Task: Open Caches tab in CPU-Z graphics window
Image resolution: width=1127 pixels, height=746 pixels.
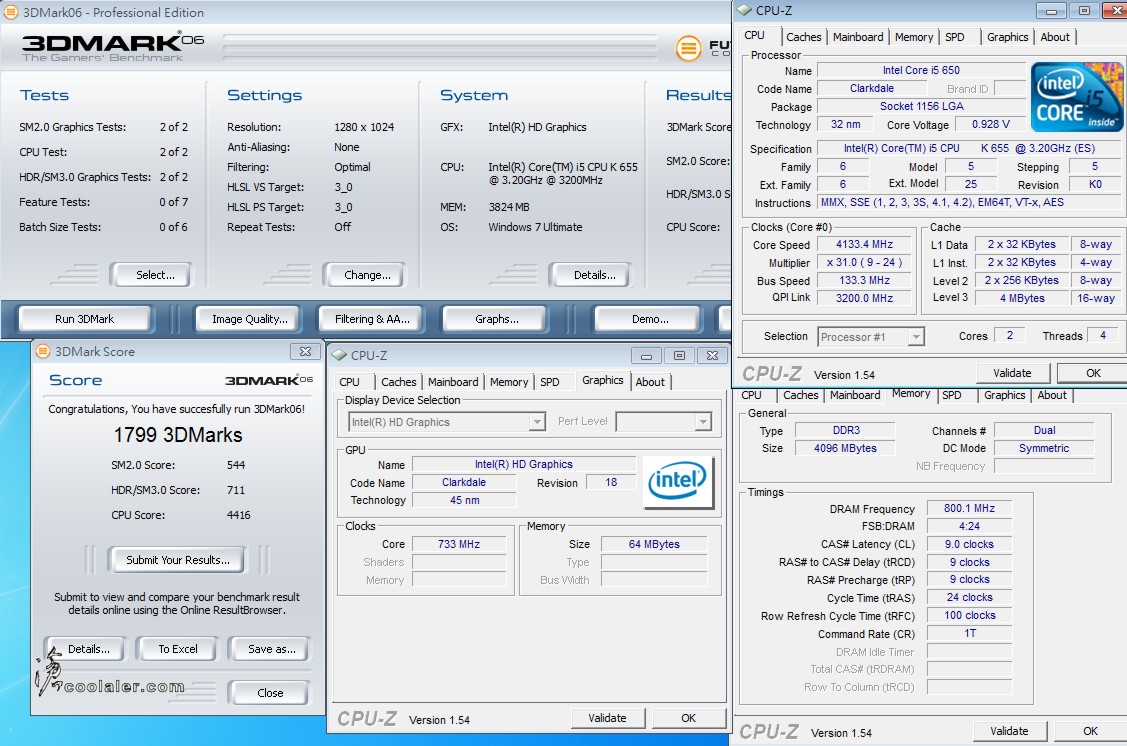Action: [399, 382]
